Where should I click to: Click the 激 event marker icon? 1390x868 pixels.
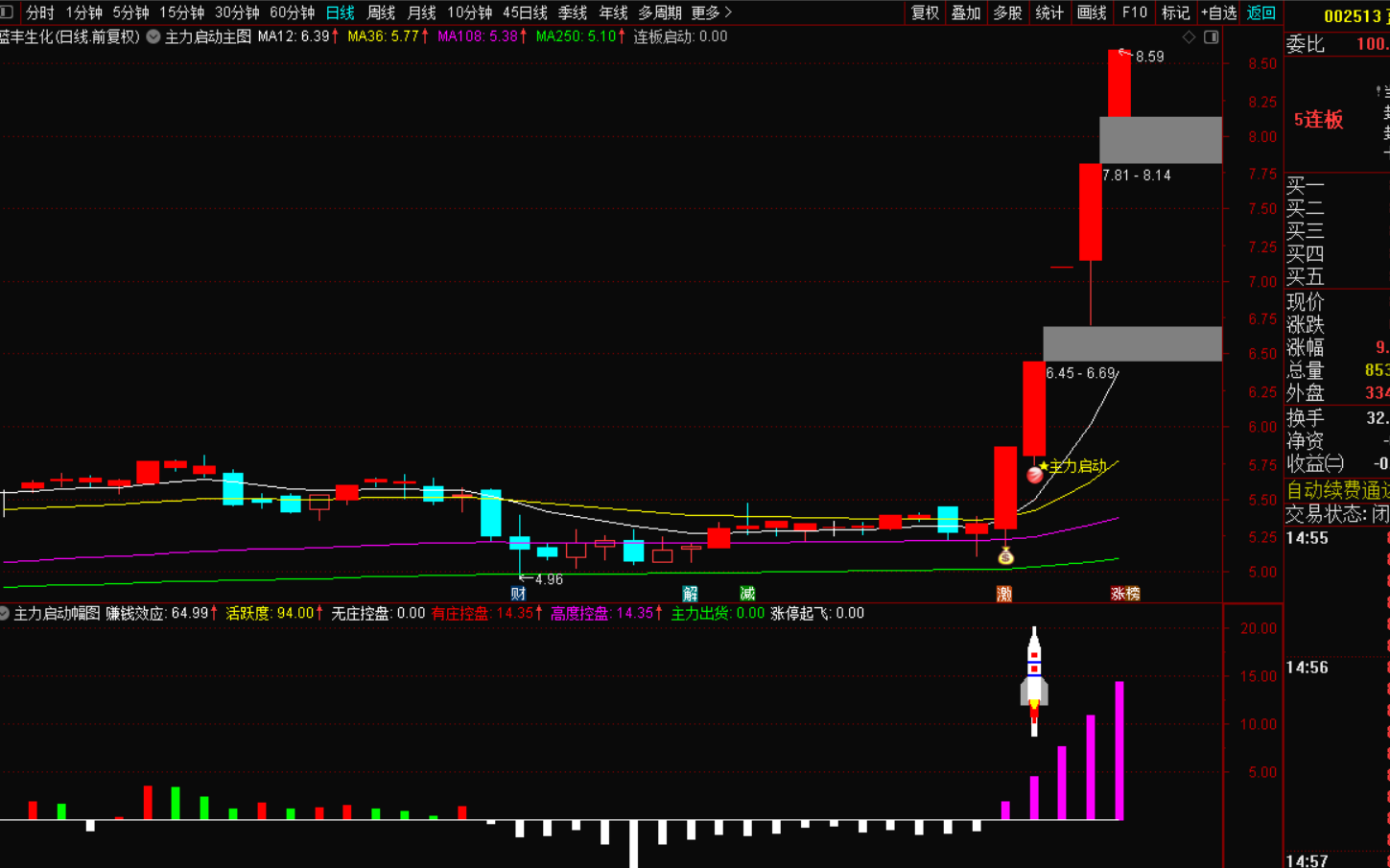[x=1004, y=594]
